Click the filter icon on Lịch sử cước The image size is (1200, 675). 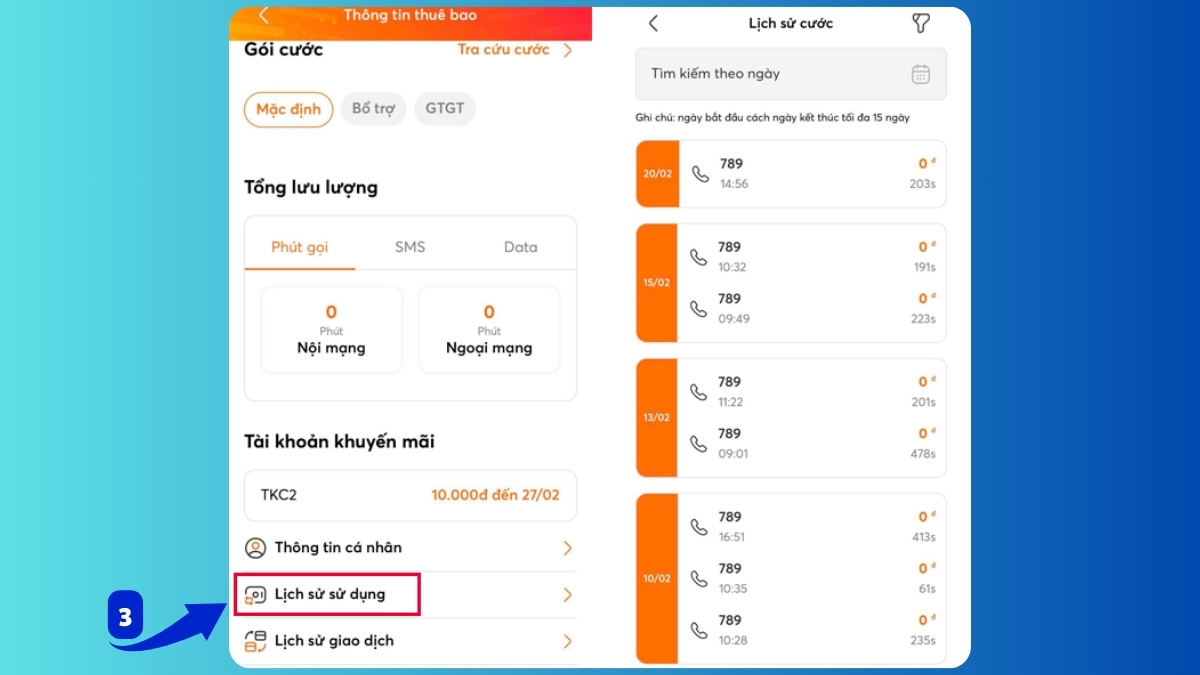[921, 23]
